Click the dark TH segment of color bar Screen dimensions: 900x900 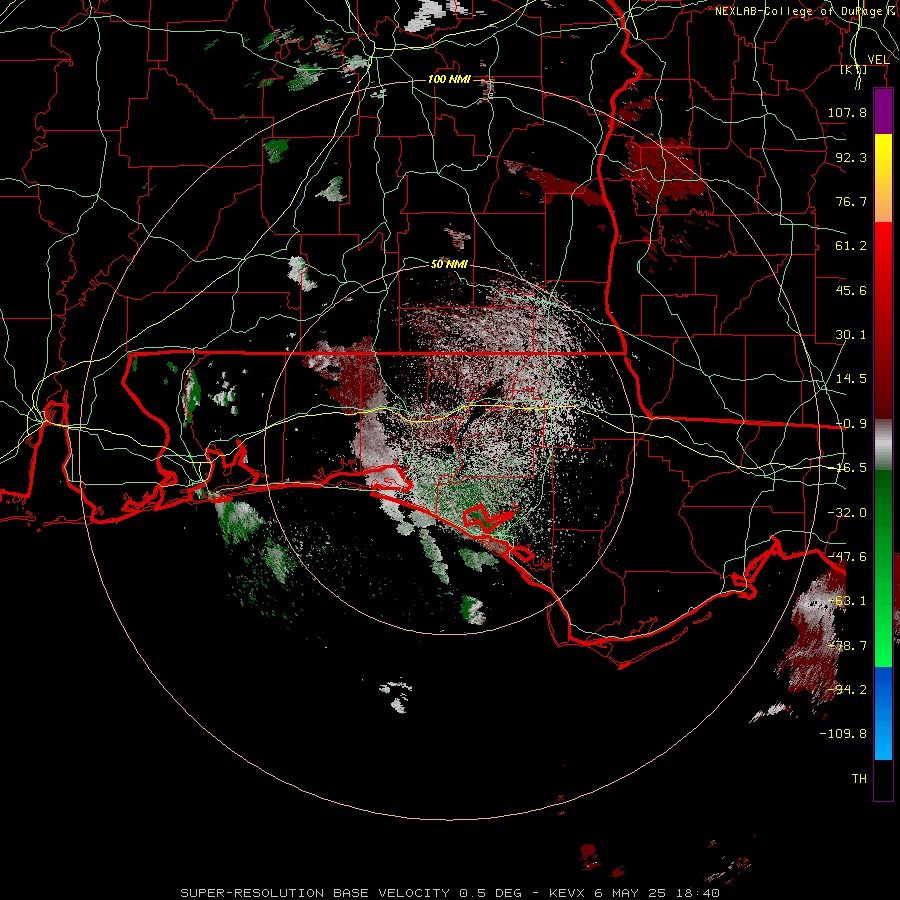tap(883, 779)
